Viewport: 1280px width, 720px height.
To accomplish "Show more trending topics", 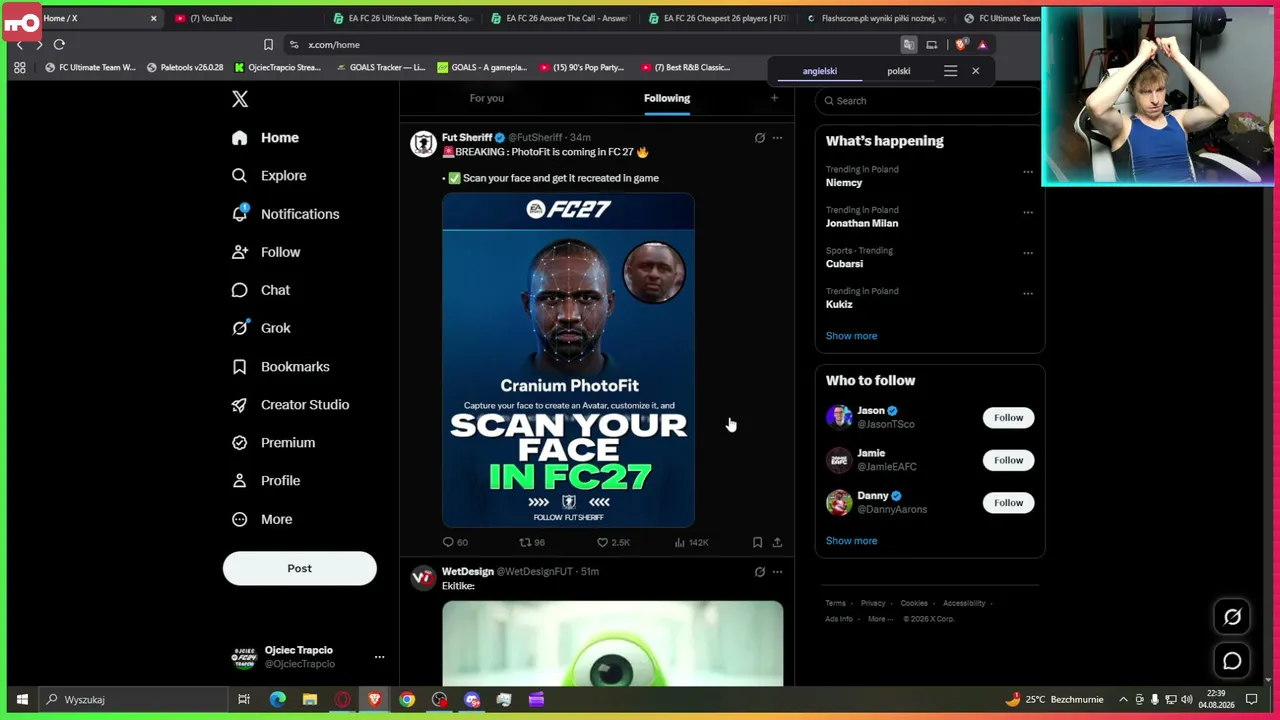I will click(x=851, y=336).
